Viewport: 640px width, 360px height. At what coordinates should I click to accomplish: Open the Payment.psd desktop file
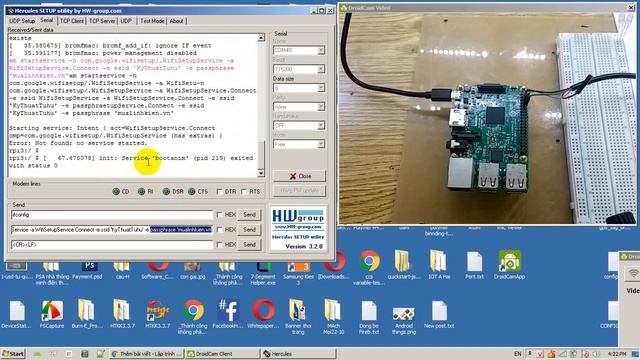tap(87, 271)
